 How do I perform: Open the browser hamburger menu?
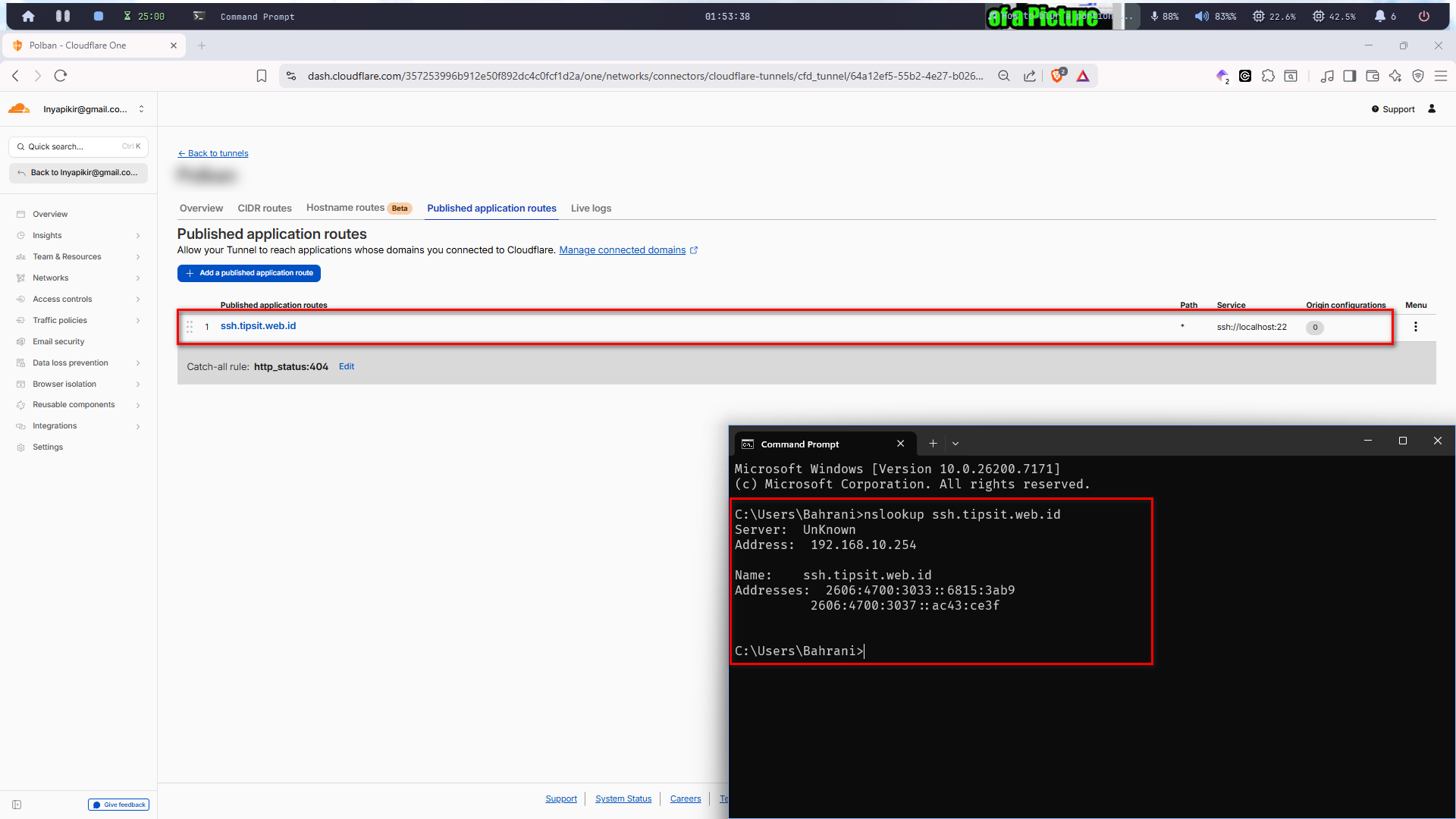(1441, 76)
